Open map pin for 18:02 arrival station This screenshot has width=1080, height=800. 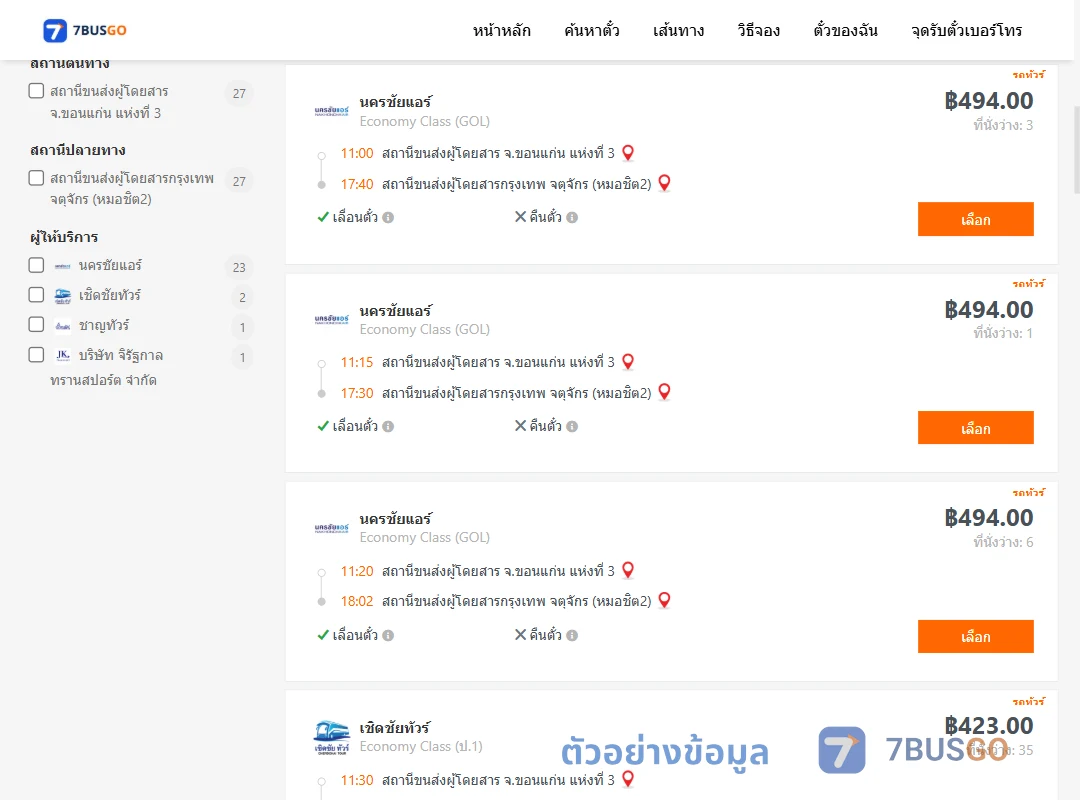click(664, 600)
